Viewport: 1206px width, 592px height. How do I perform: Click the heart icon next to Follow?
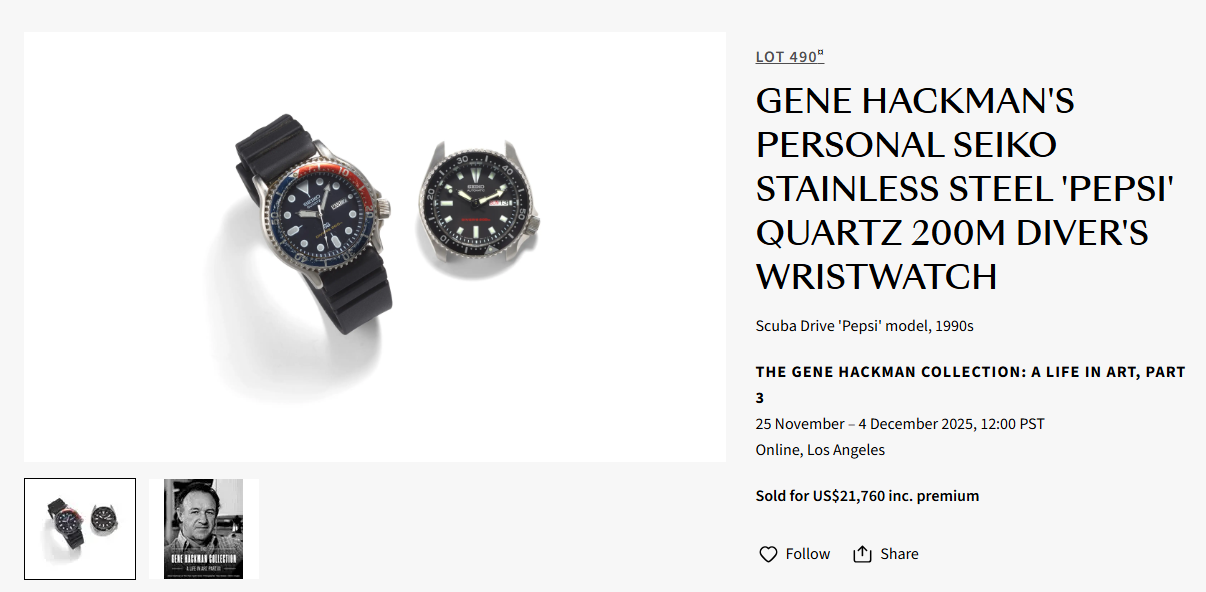pos(768,554)
